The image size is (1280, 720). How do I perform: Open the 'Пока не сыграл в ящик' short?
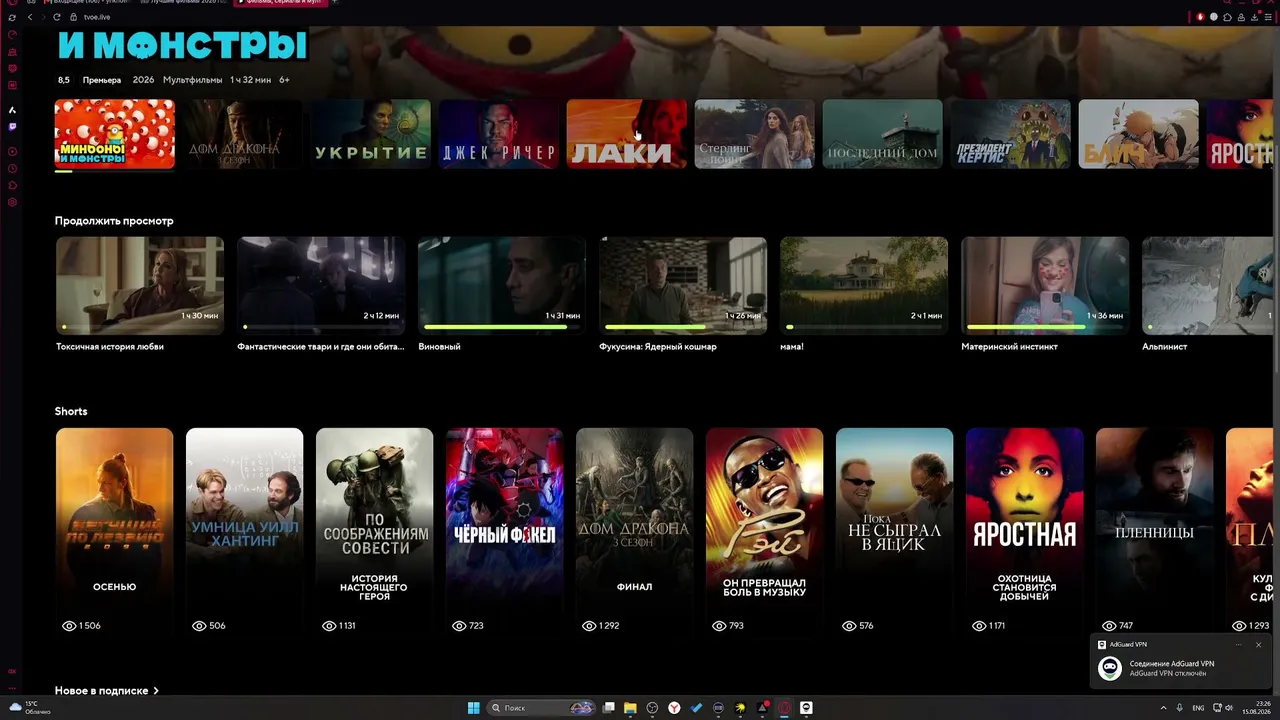point(894,533)
